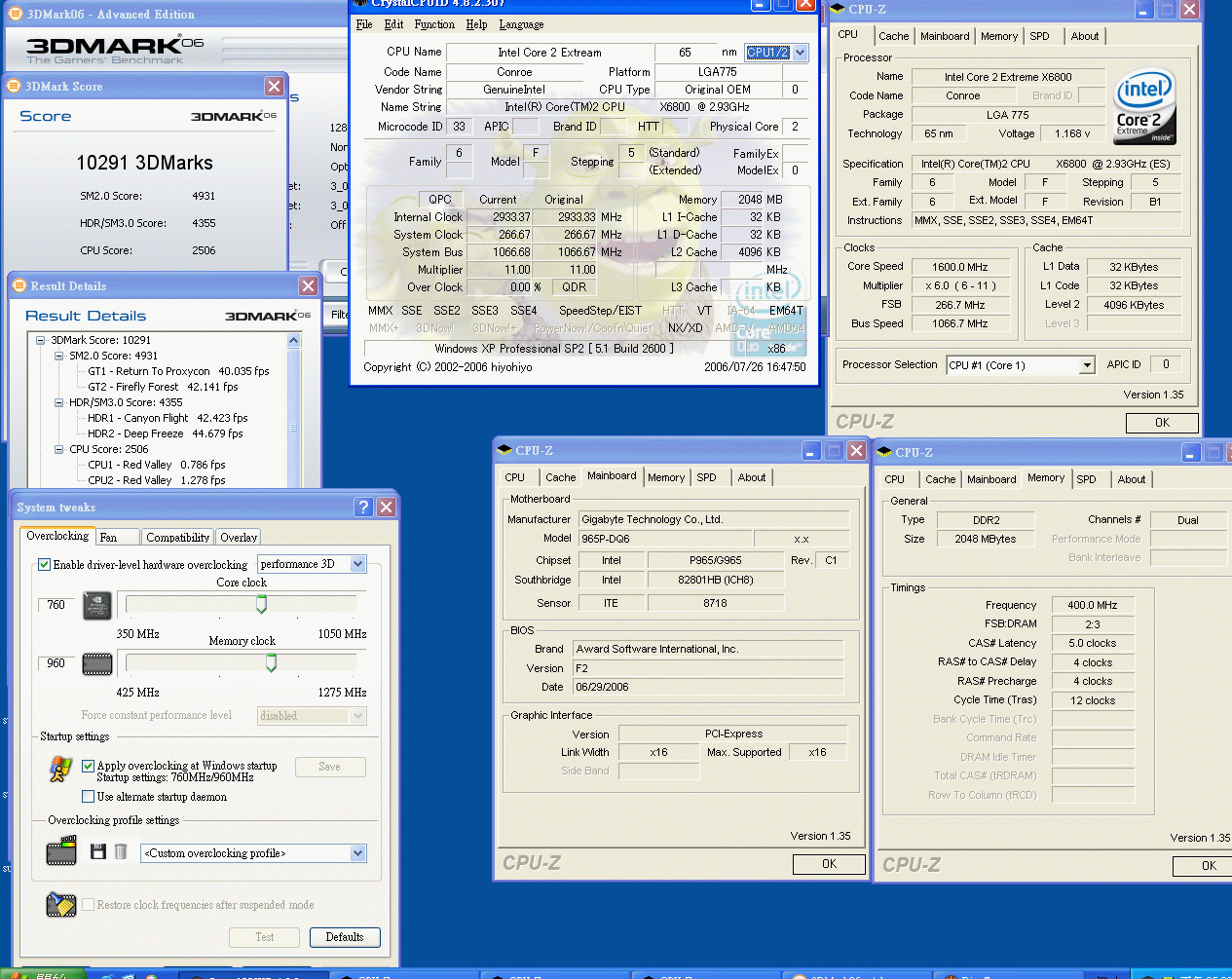Open the performance 3D dropdown

[357, 564]
